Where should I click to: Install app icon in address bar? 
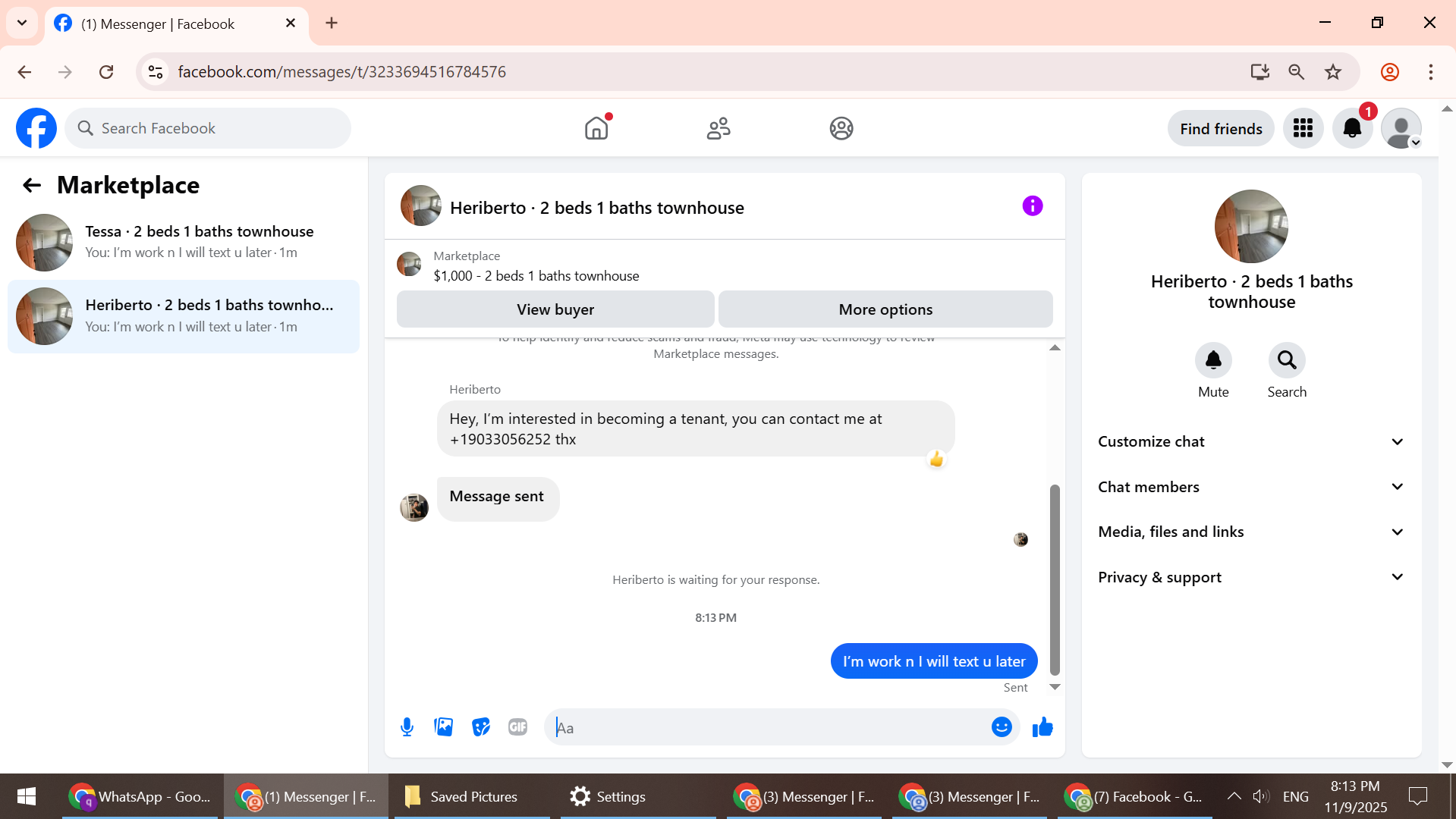pyautogui.click(x=1259, y=72)
